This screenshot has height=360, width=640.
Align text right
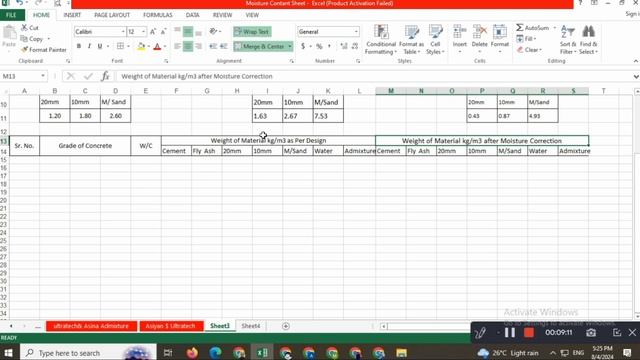coord(198,46)
